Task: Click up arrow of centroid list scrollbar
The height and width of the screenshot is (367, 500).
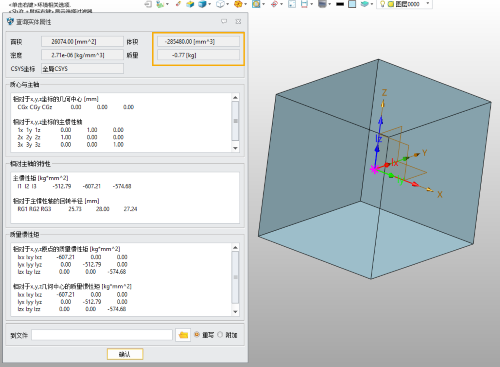Action: coord(235,98)
